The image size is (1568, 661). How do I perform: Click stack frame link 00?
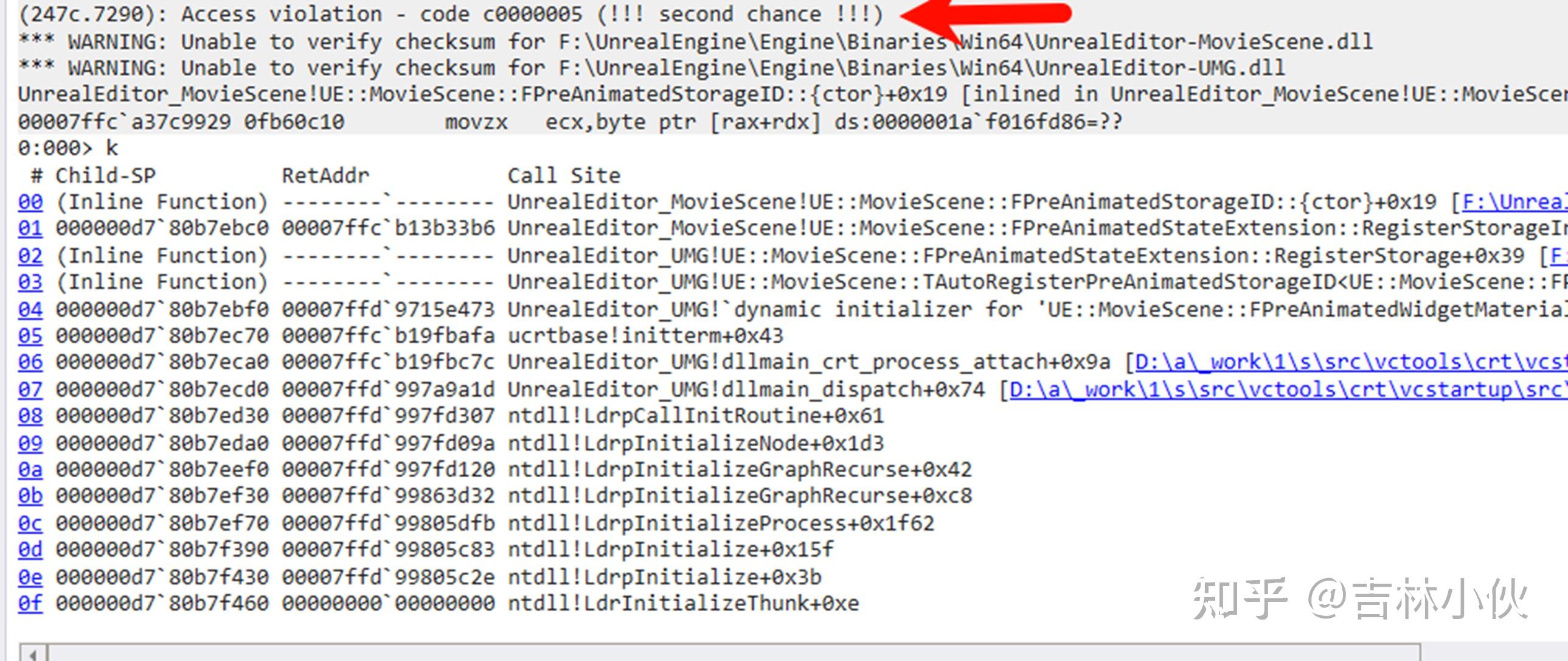coord(30,202)
